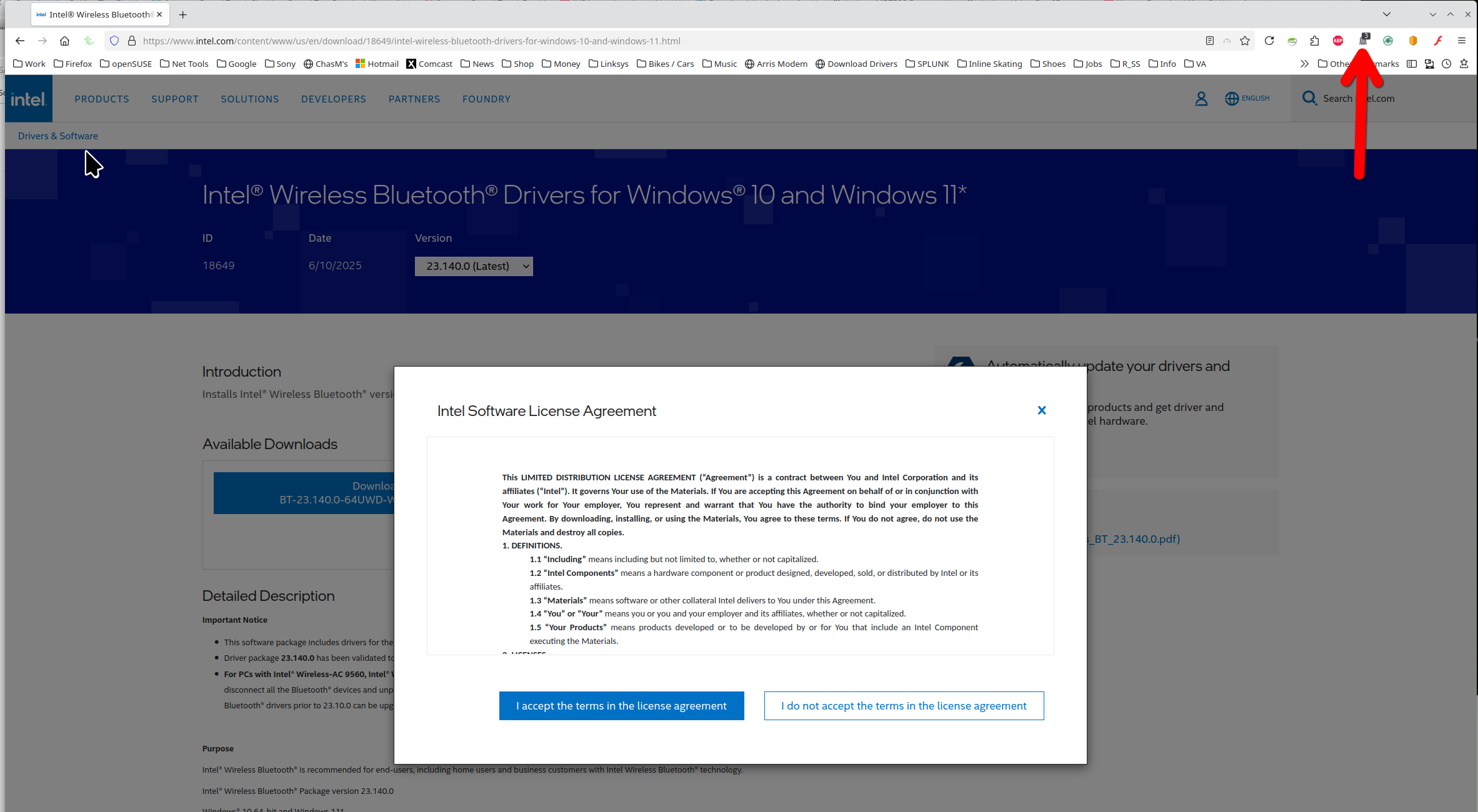
Task: Open the SUPPORT navigation menu
Action: (175, 99)
